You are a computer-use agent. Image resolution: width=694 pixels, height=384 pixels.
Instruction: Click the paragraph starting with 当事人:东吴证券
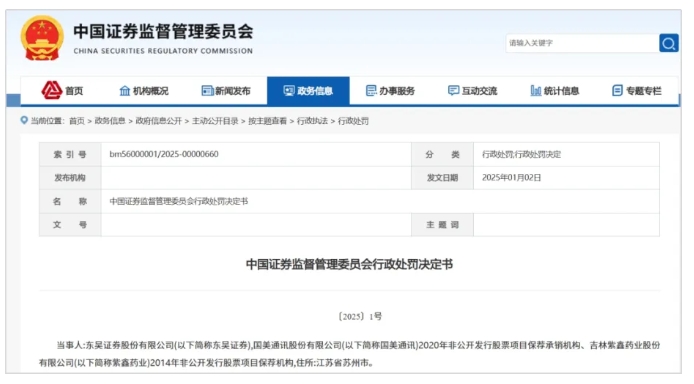pyautogui.click(x=349, y=354)
